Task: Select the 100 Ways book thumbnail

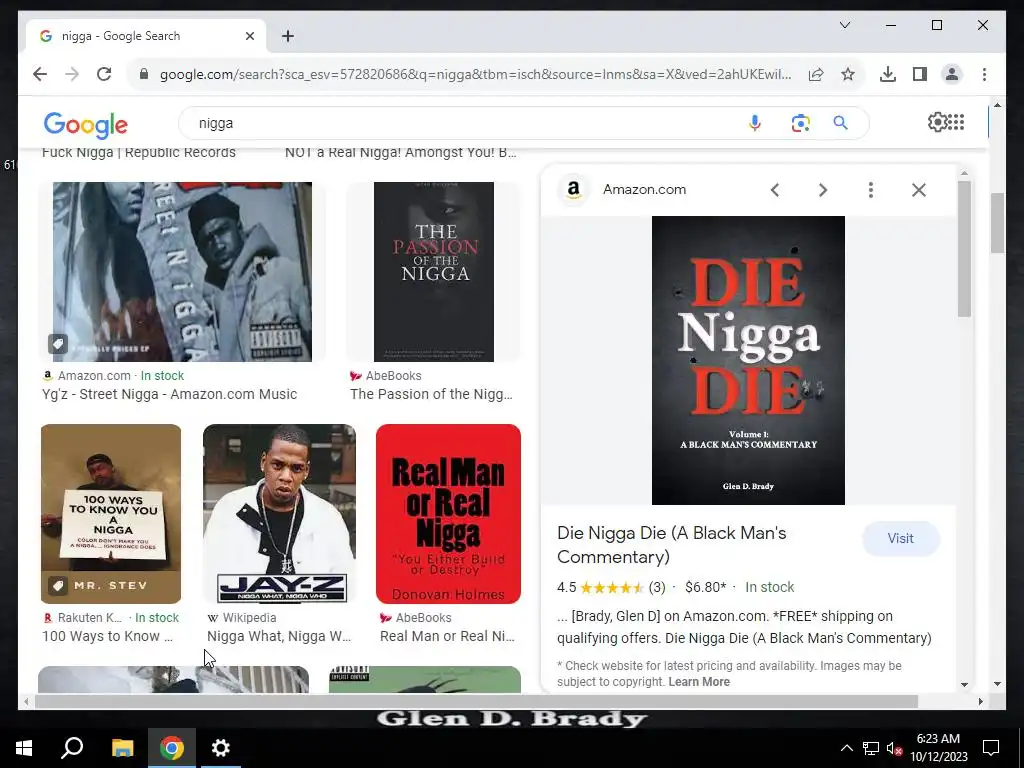Action: point(111,514)
